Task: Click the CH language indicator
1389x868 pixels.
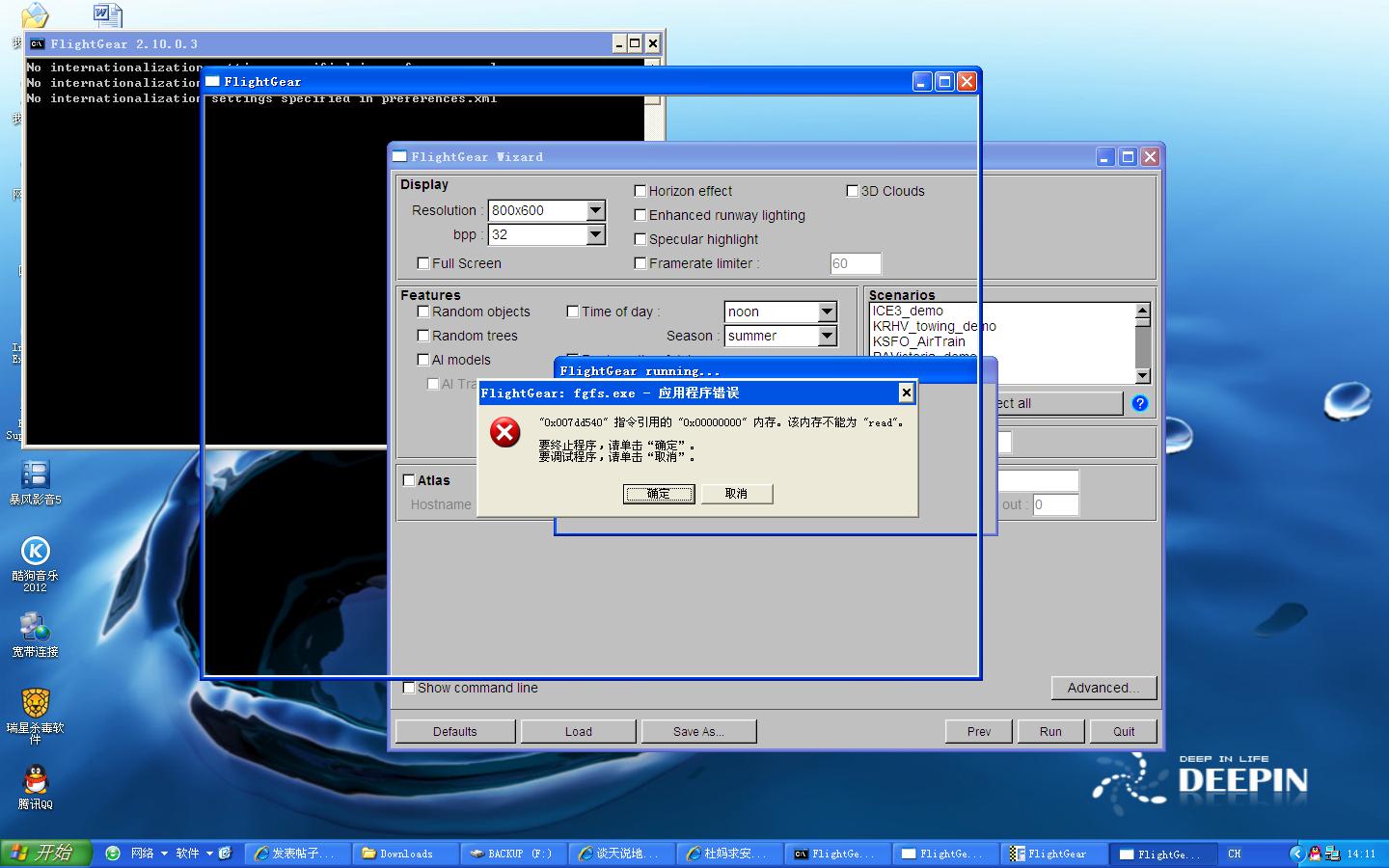Action: (x=1234, y=854)
